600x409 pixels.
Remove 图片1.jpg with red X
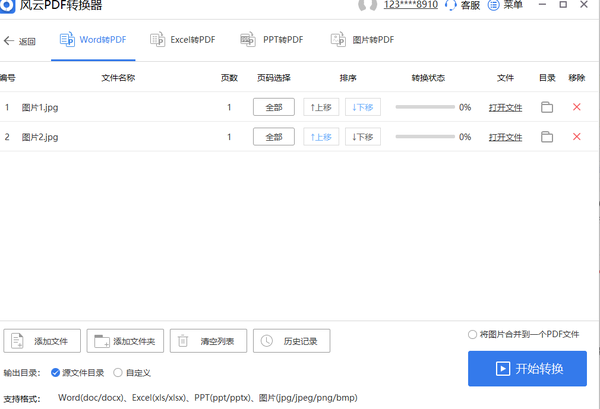pos(577,107)
